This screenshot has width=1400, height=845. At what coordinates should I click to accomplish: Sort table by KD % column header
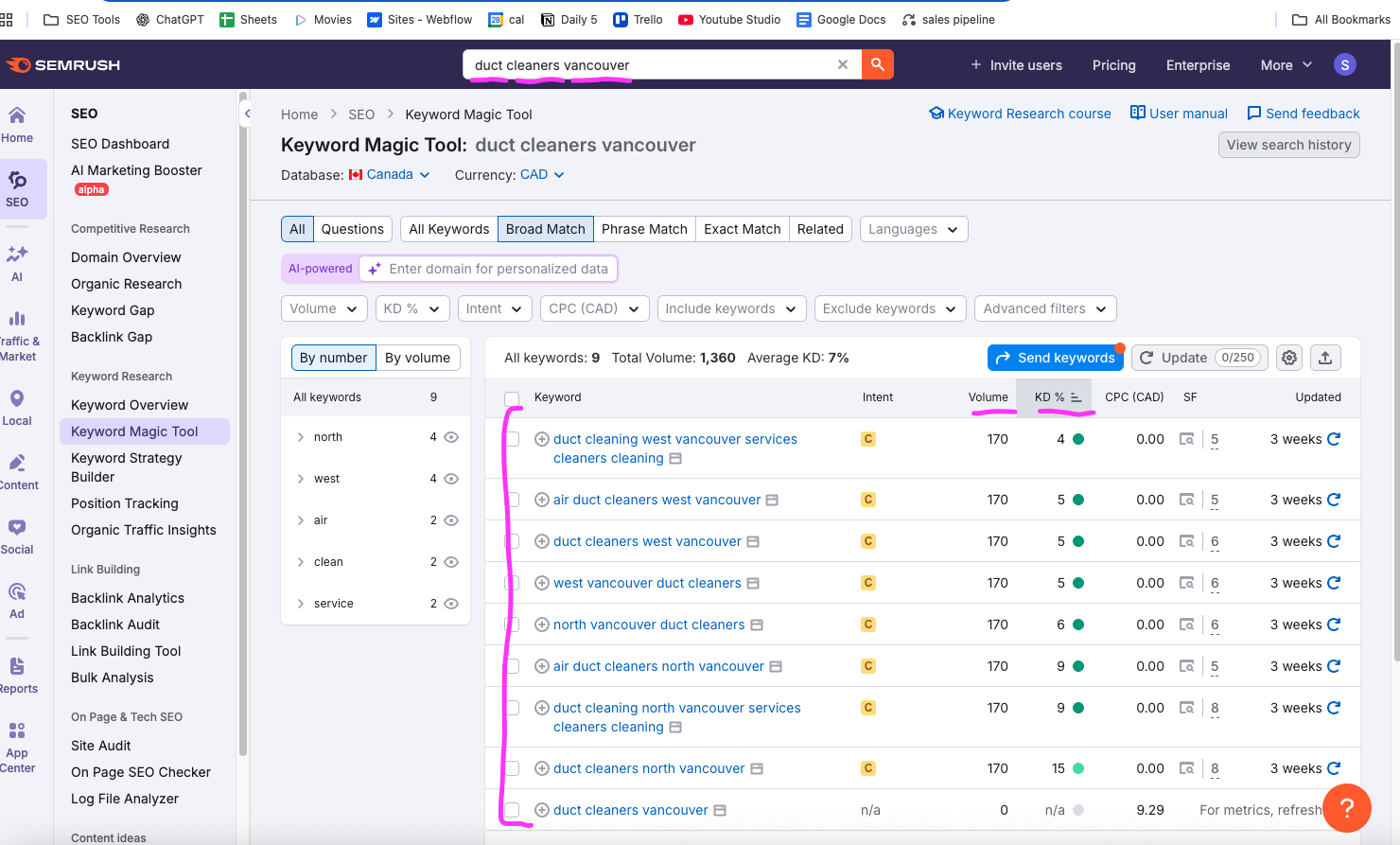pyautogui.click(x=1055, y=397)
